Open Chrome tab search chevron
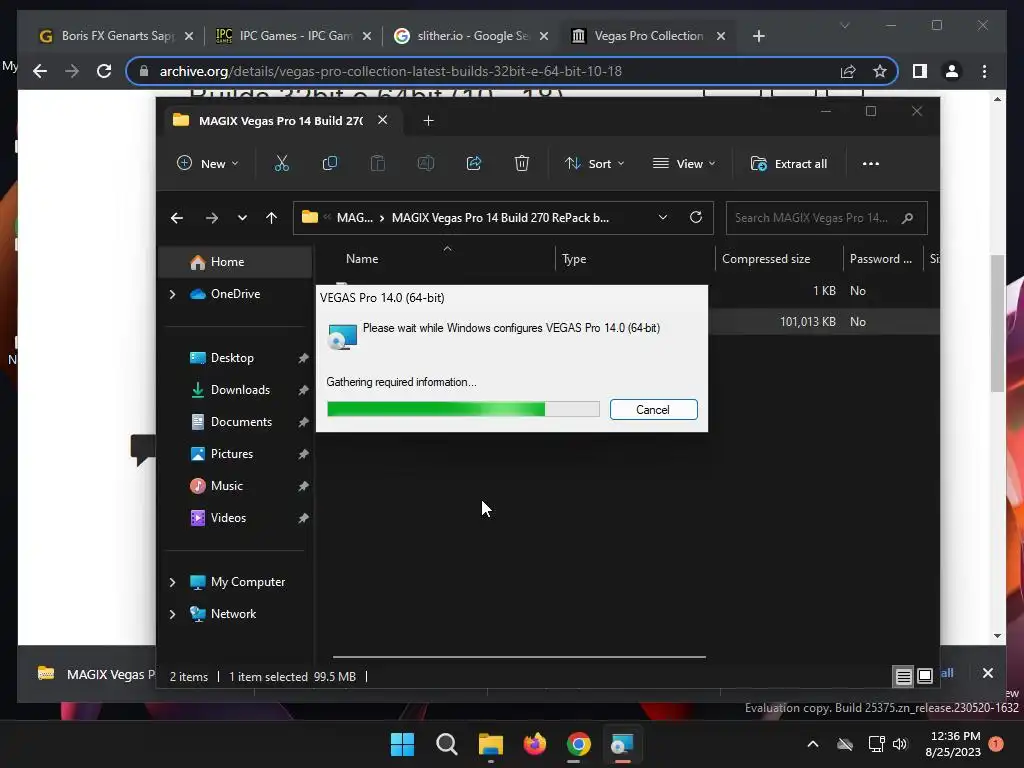Screen dimensions: 1024x768 (x=844, y=25)
